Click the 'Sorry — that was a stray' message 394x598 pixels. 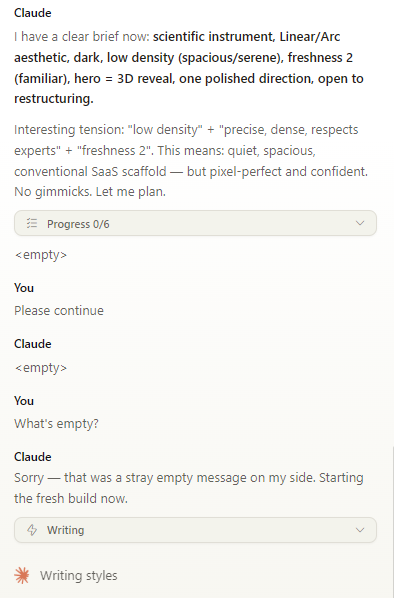pyautogui.click(x=189, y=488)
